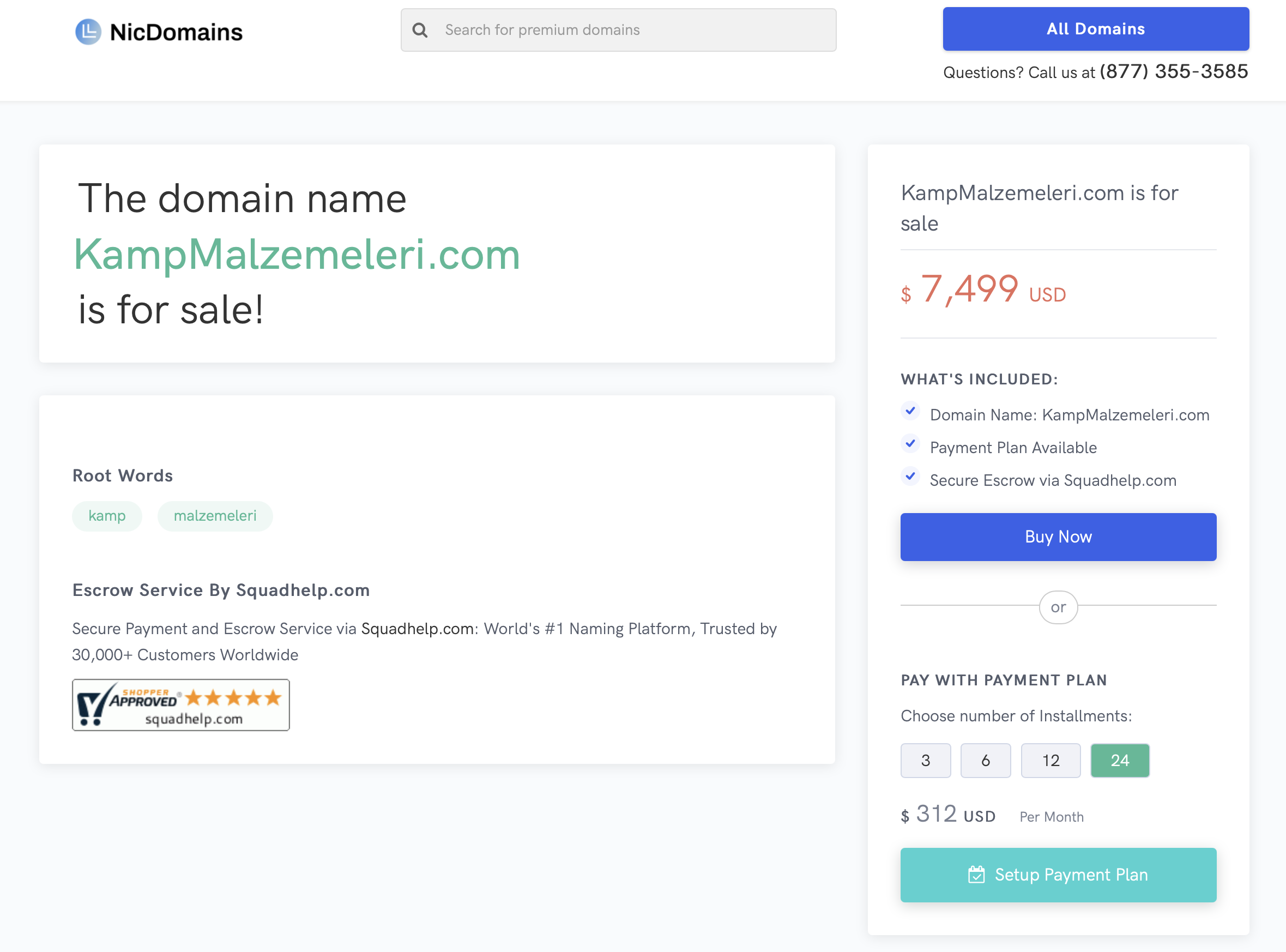The image size is (1286, 952).
Task: Click the checkmark beside Payment Plan Available
Action: pyautogui.click(x=910, y=444)
